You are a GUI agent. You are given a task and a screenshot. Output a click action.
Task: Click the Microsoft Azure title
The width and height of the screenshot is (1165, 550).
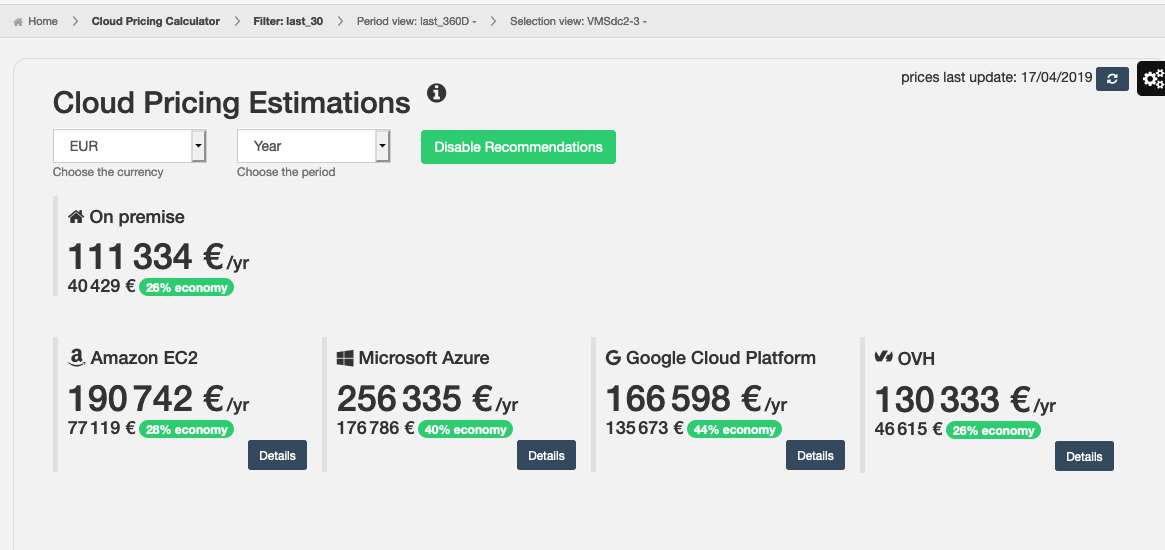coord(424,358)
